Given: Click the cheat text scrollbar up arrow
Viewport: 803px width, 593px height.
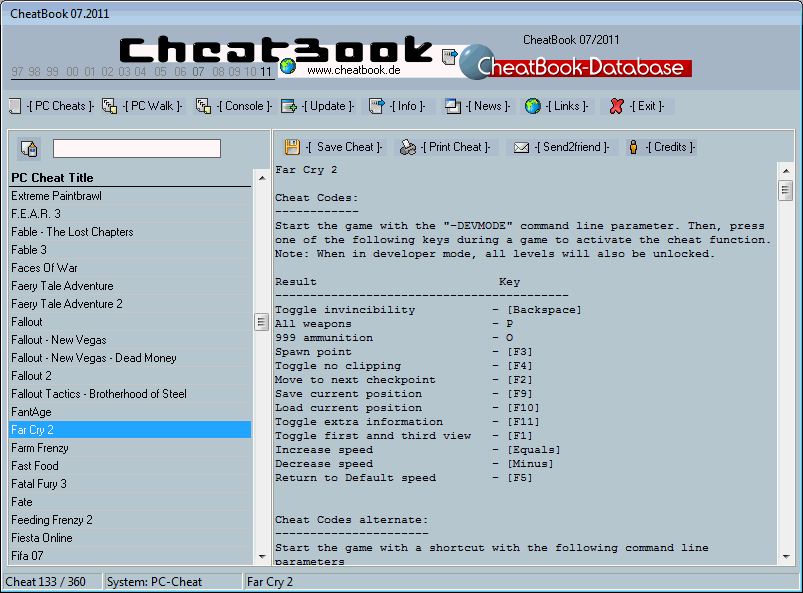Looking at the screenshot, I should [786, 171].
